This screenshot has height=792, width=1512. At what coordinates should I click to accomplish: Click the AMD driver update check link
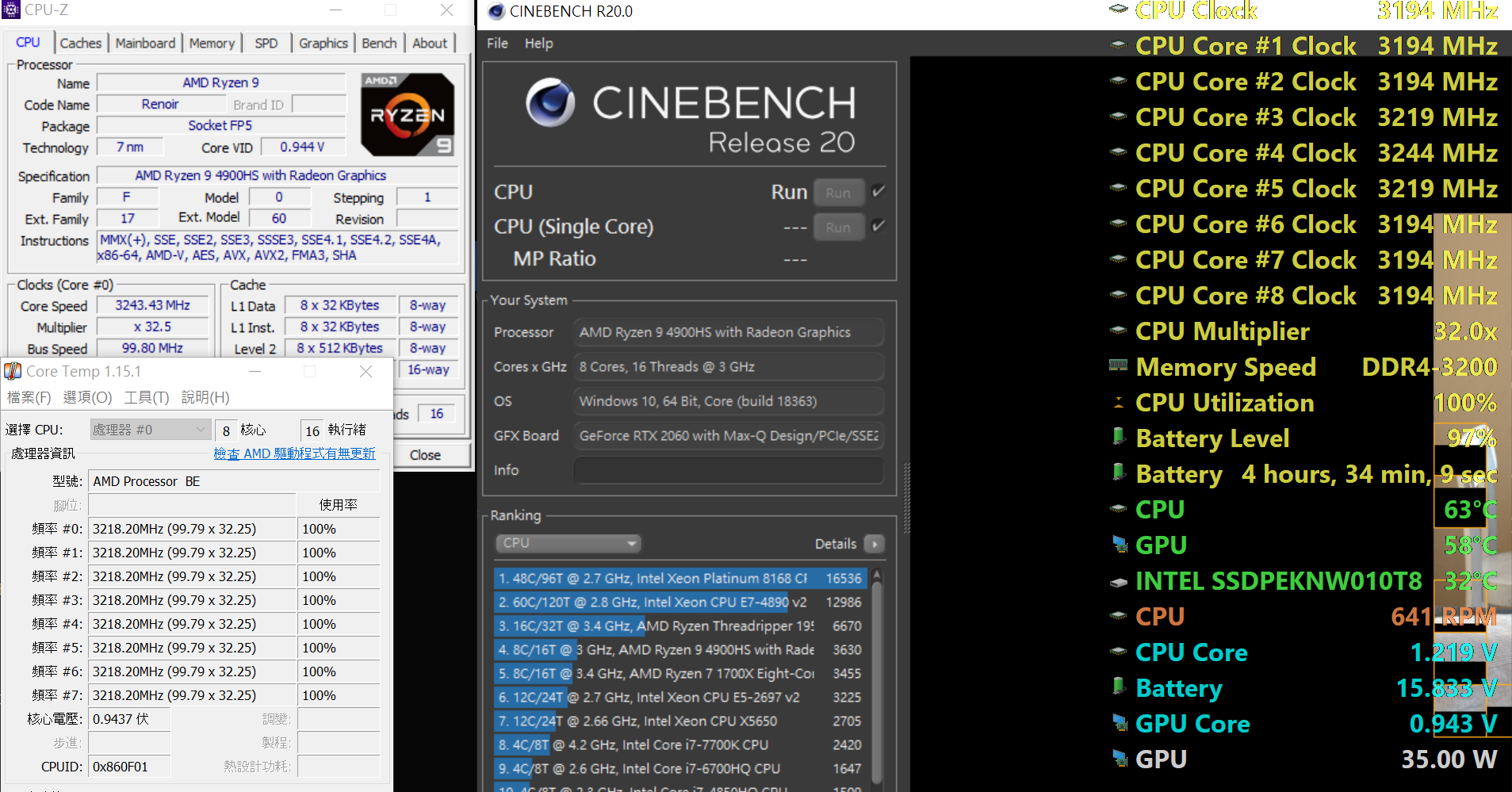(294, 453)
